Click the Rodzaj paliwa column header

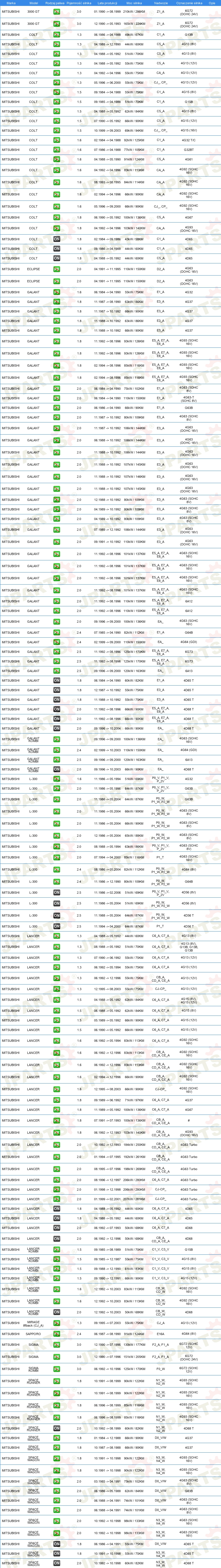[55, 3]
